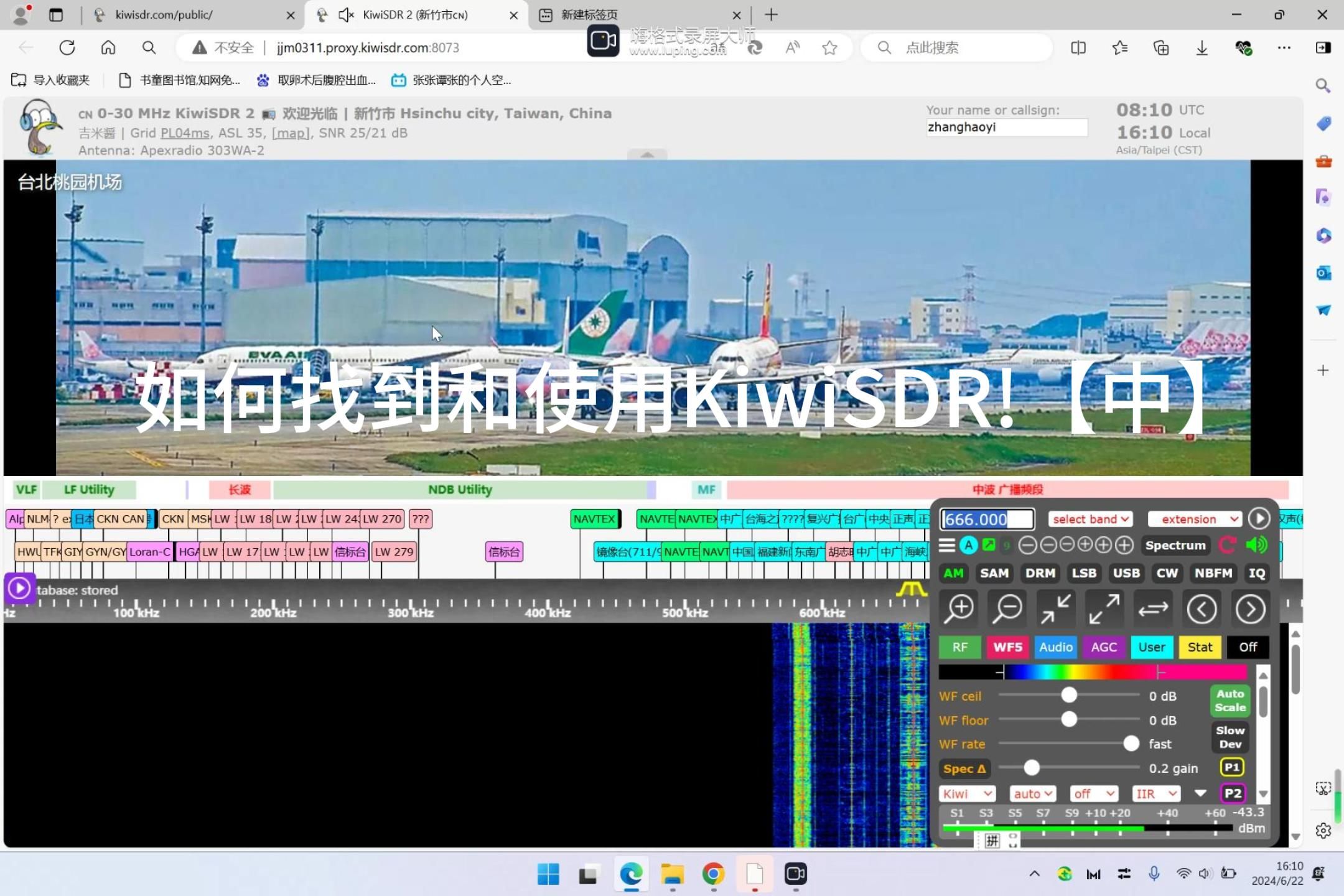1344x896 pixels.
Task: Zoom in the waterfall with magnifier plus
Action: coord(959,609)
